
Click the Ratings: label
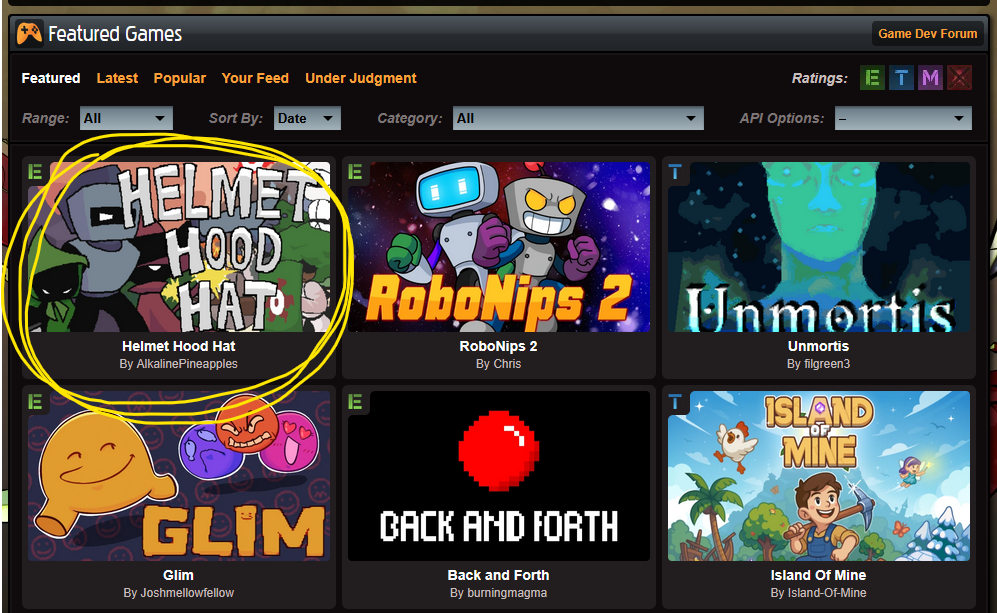(x=820, y=78)
